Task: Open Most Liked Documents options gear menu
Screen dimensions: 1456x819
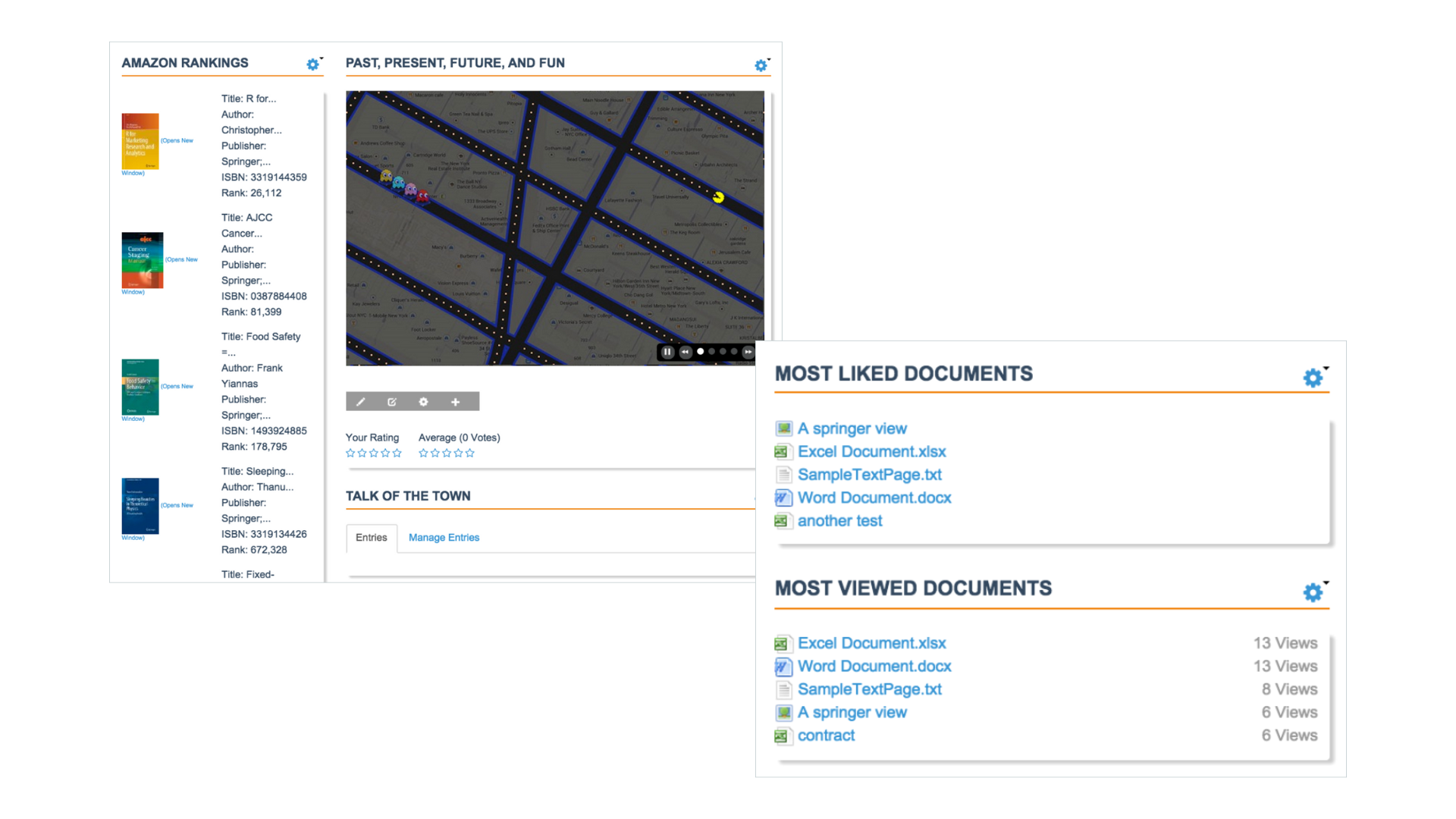Action: (1313, 378)
